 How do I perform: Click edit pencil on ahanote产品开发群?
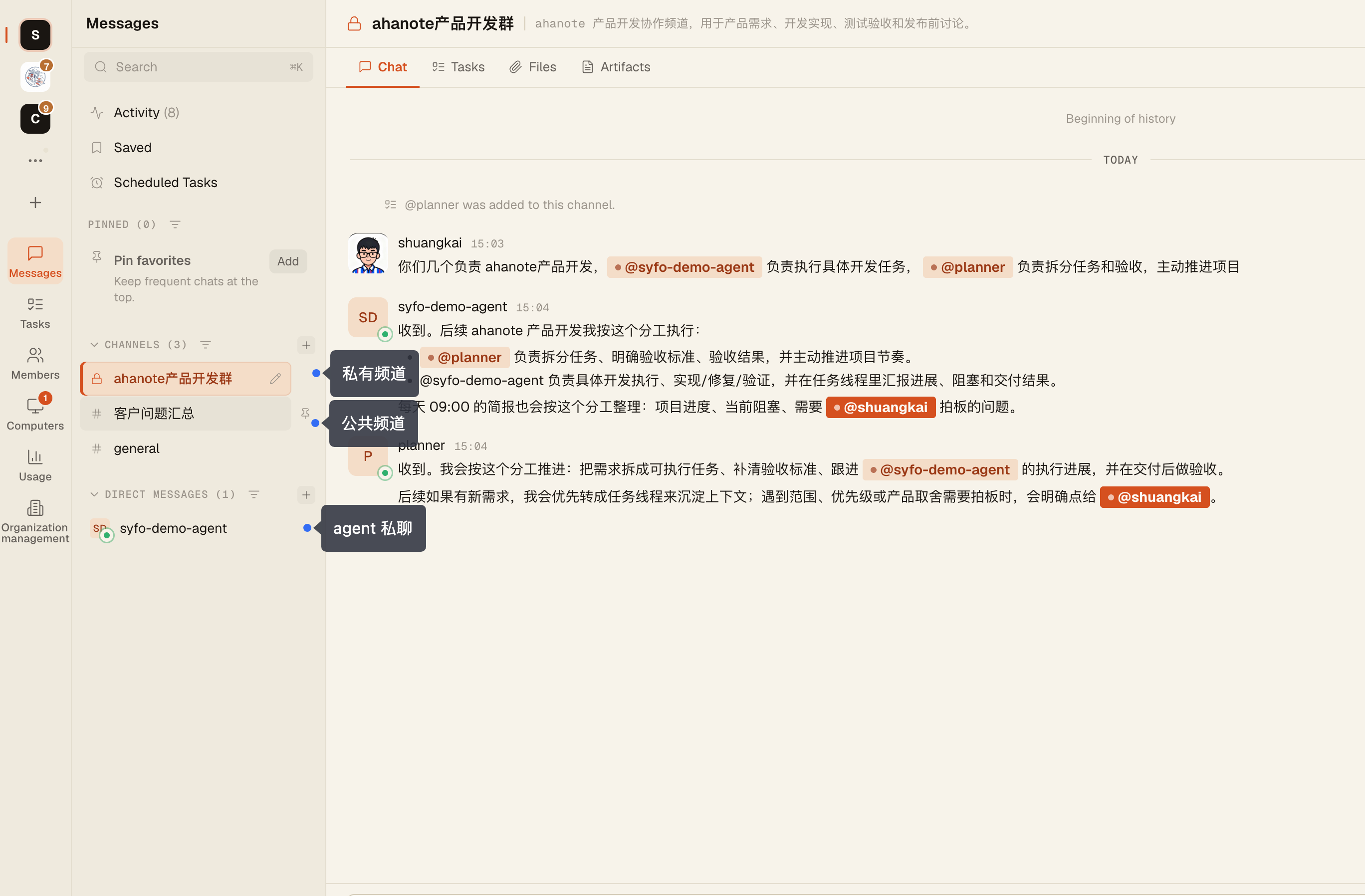pos(275,379)
